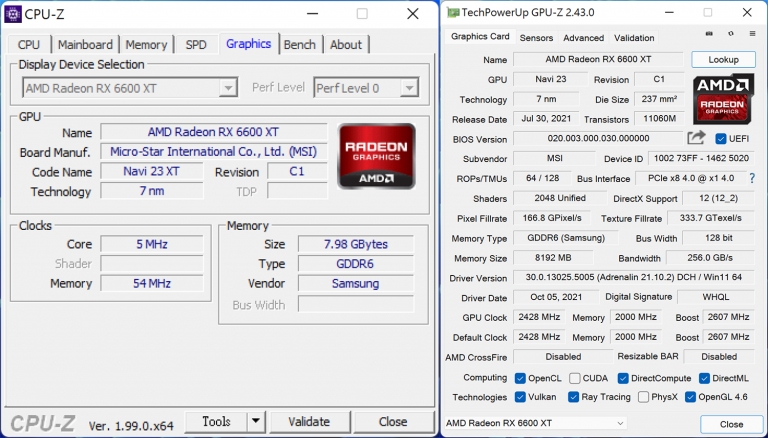Switch to the Validation tab in GPU-Z
The width and height of the screenshot is (768, 438).
coord(634,38)
